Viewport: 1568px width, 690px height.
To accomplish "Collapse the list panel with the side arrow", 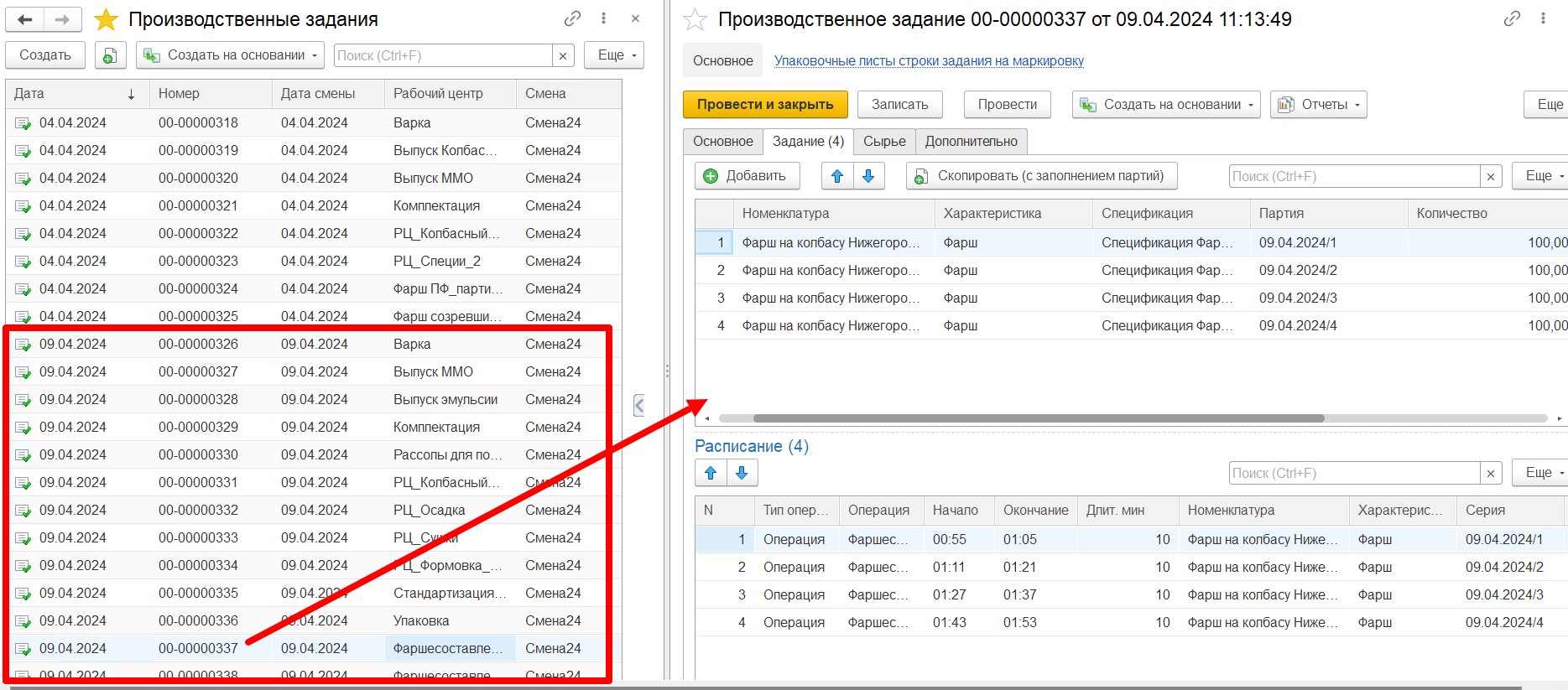I will coord(638,405).
